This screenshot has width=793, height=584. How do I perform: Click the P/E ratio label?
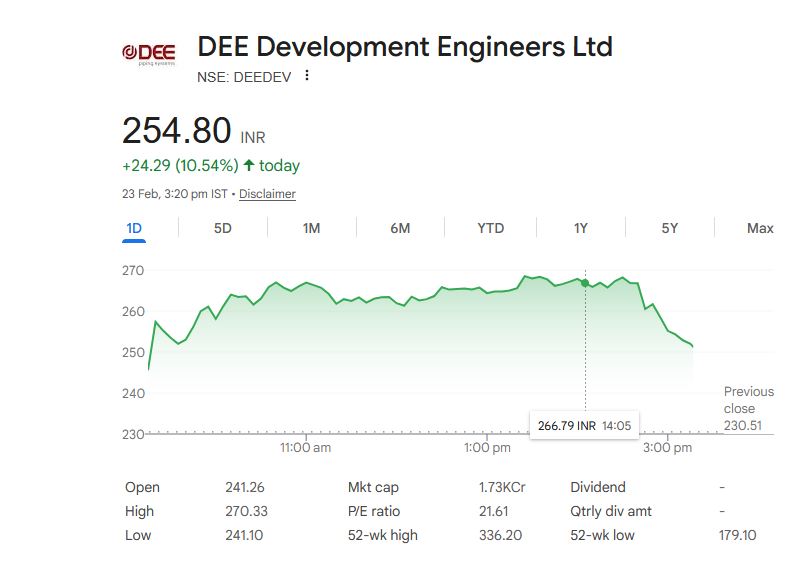coord(373,511)
